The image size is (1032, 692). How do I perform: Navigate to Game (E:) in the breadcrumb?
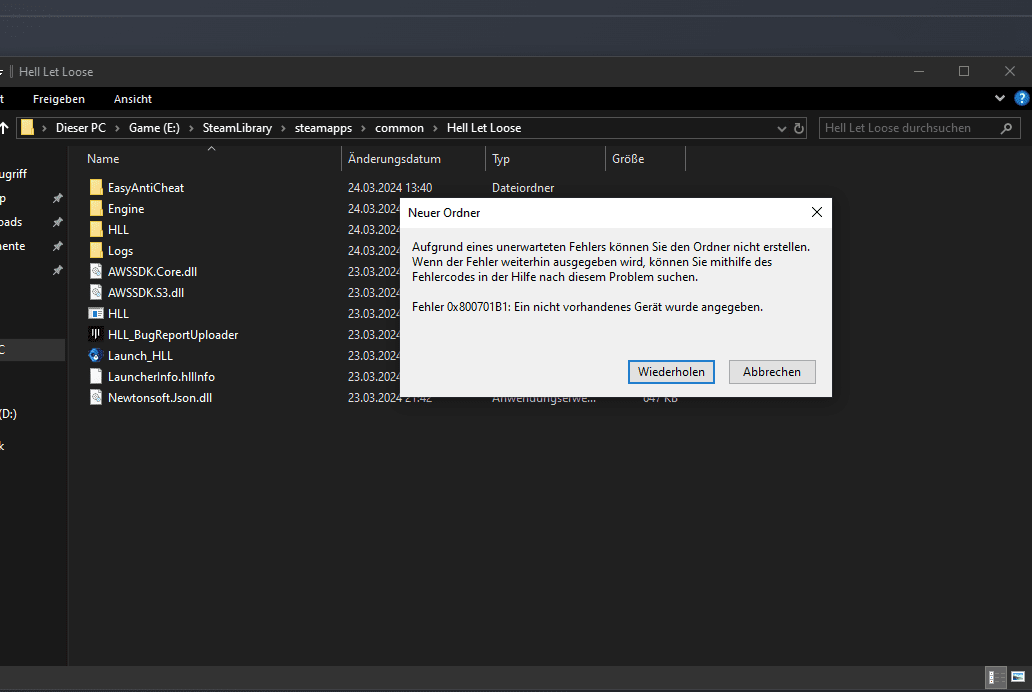point(154,128)
